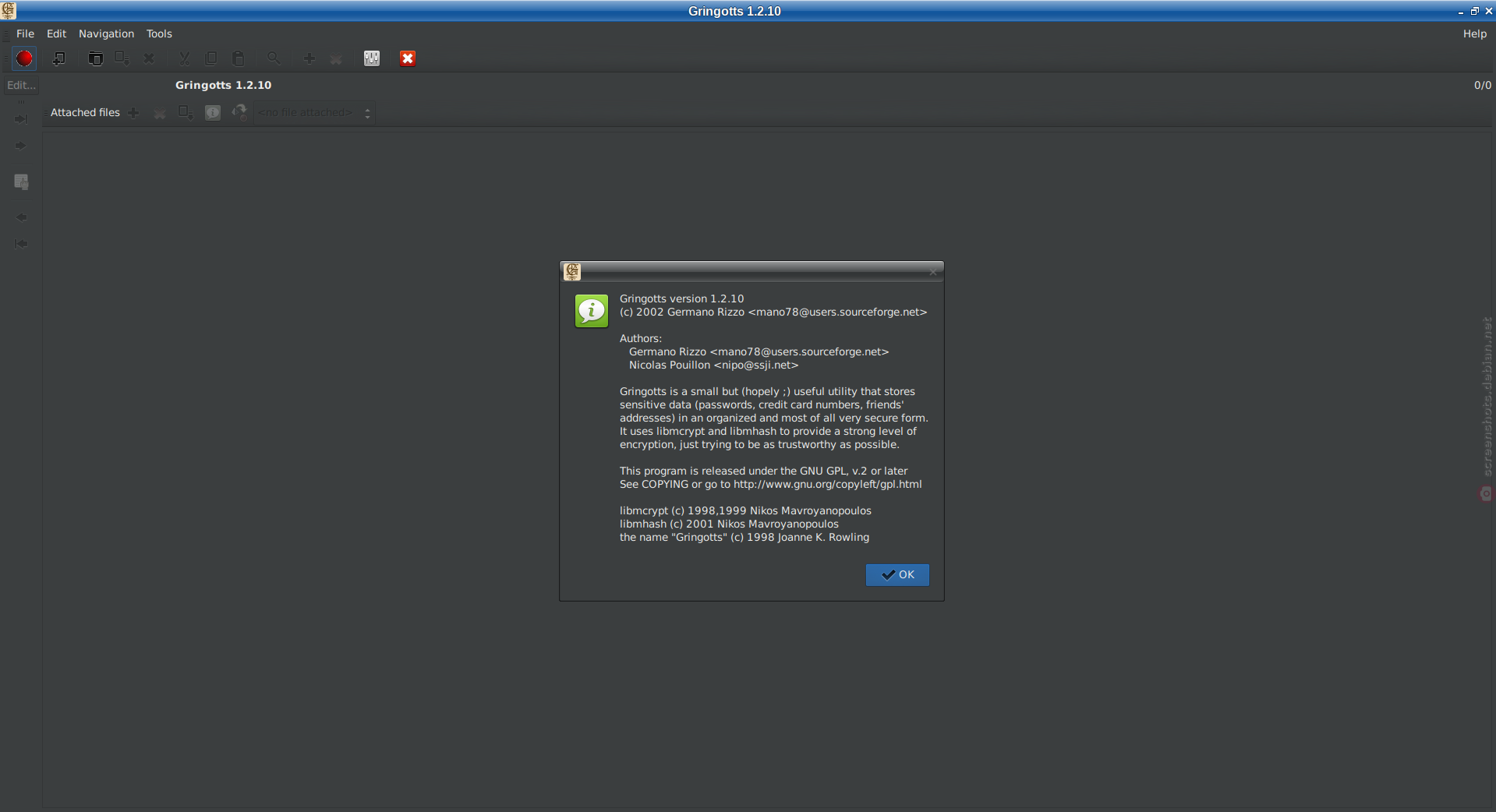Click the Gringotts version 1.2.10 line
The width and height of the screenshot is (1496, 812).
[x=681, y=298]
